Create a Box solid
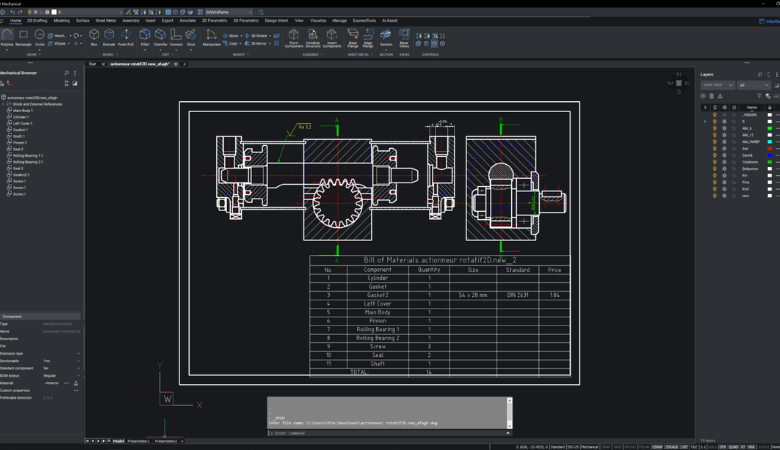 point(94,38)
